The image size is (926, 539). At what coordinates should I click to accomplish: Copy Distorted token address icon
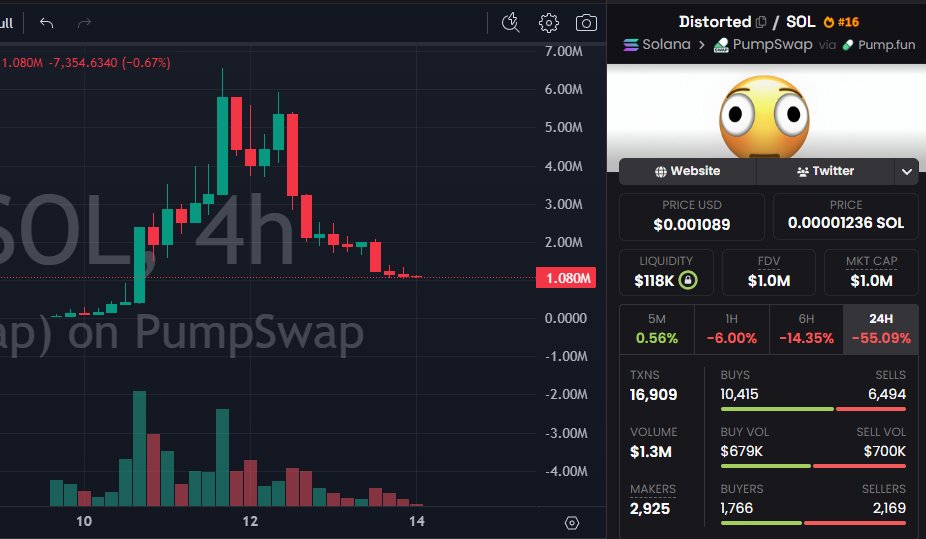761,22
